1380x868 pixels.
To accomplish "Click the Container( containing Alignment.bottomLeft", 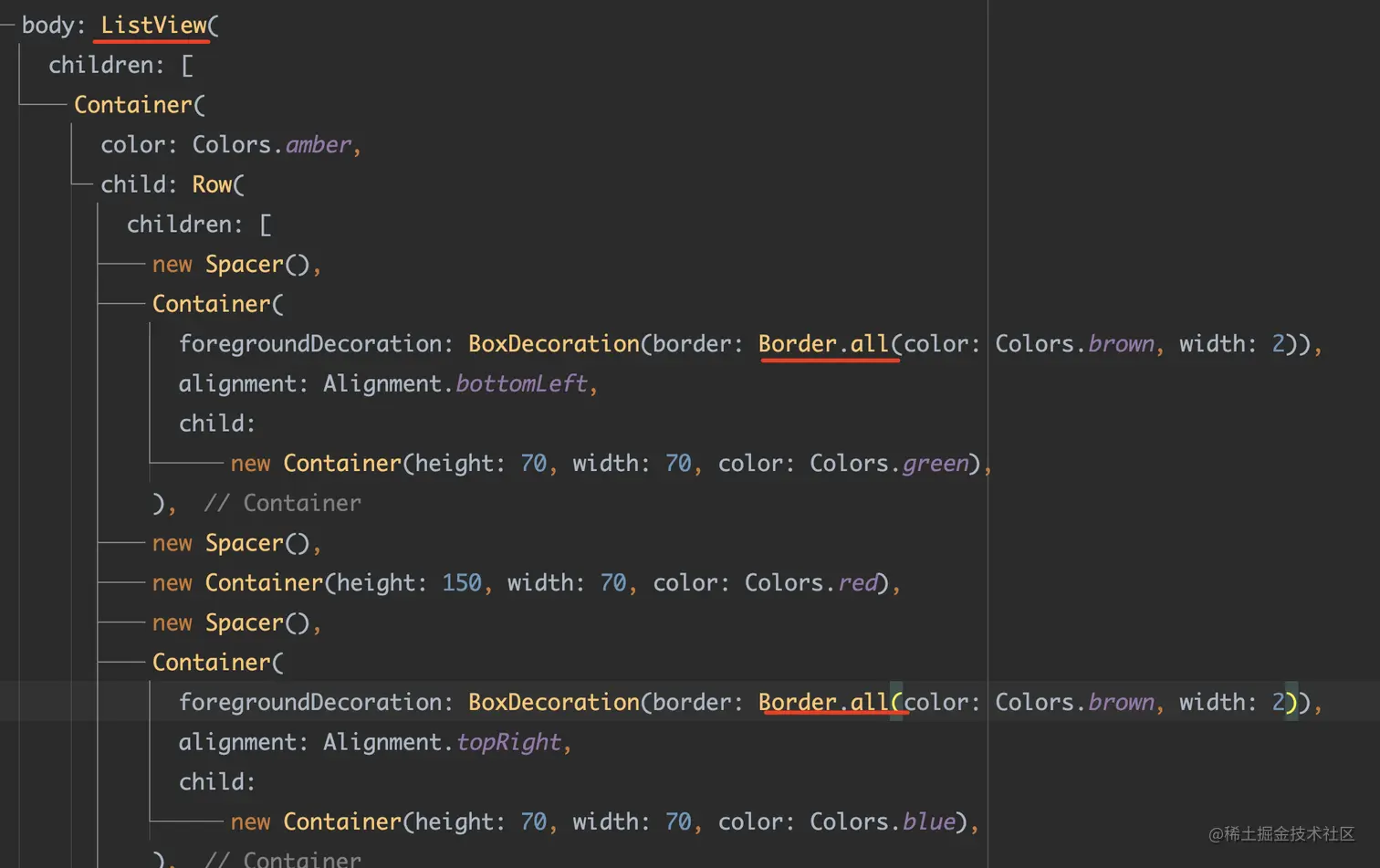I will pyautogui.click(x=218, y=304).
